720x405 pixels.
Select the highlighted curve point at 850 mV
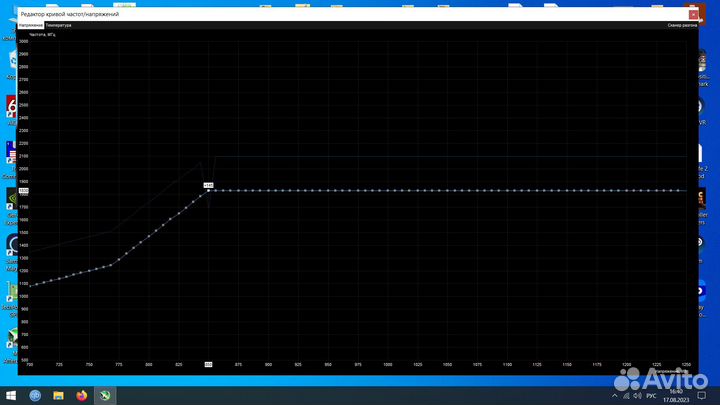[x=208, y=190]
